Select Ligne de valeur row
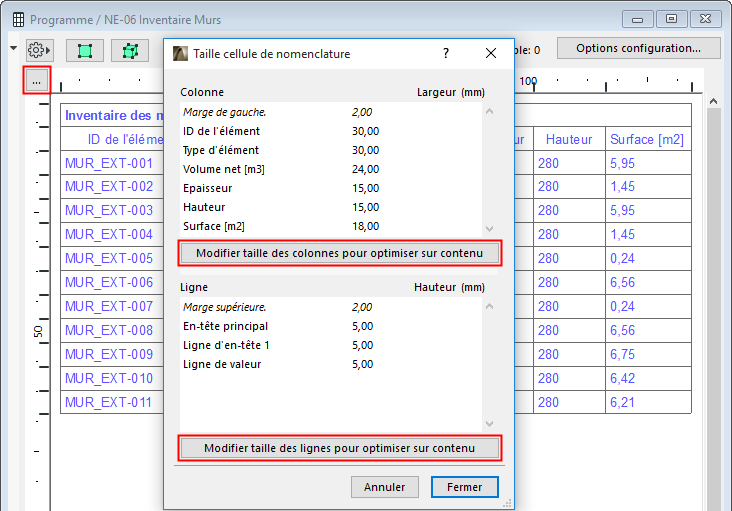The image size is (732, 511). point(331,364)
